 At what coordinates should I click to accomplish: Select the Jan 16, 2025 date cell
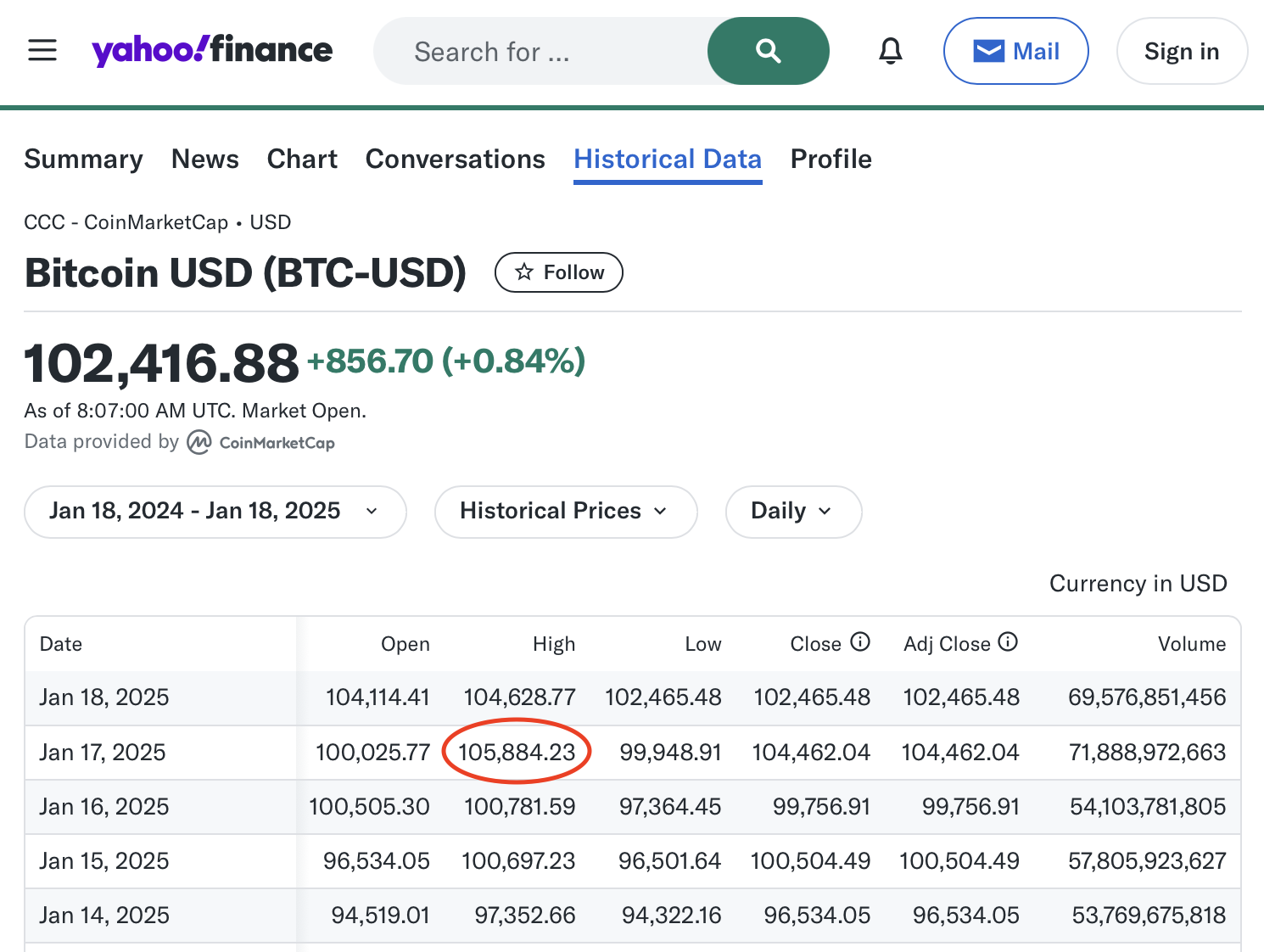pos(104,807)
